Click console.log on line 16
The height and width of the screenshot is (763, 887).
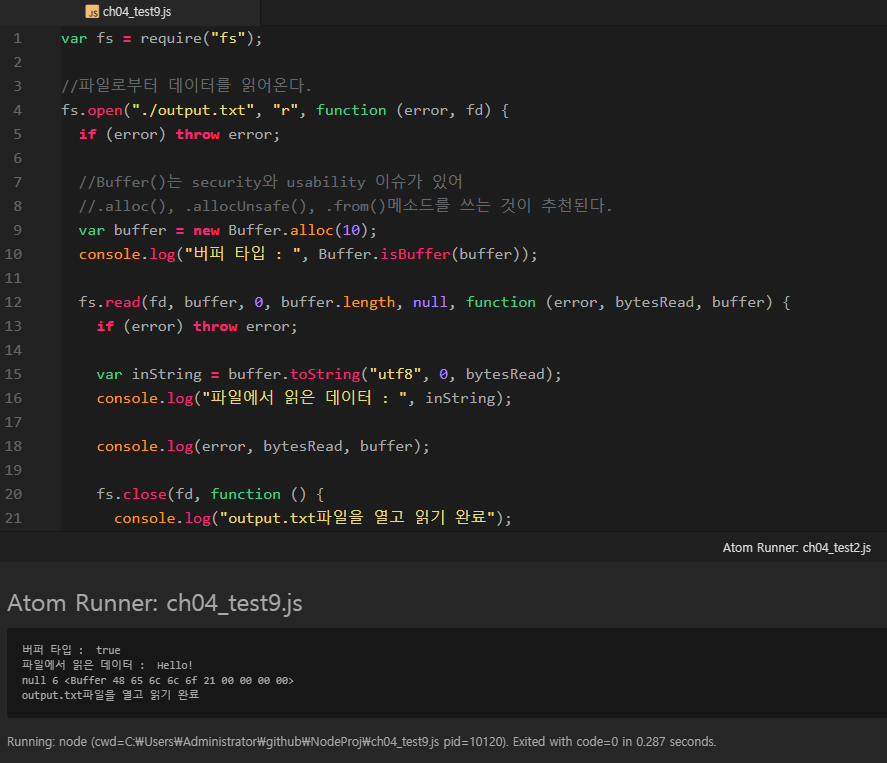click(145, 398)
